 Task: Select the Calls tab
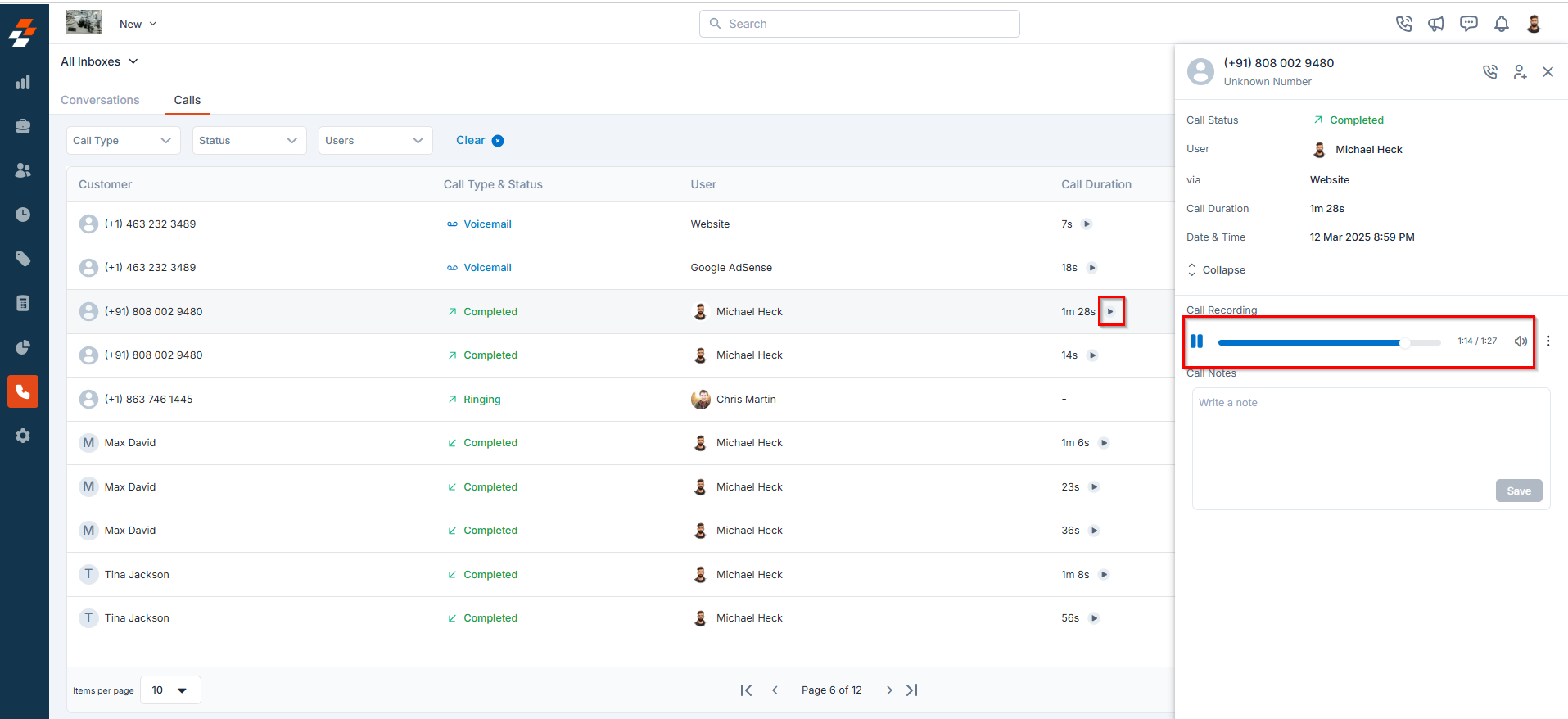[x=187, y=100]
